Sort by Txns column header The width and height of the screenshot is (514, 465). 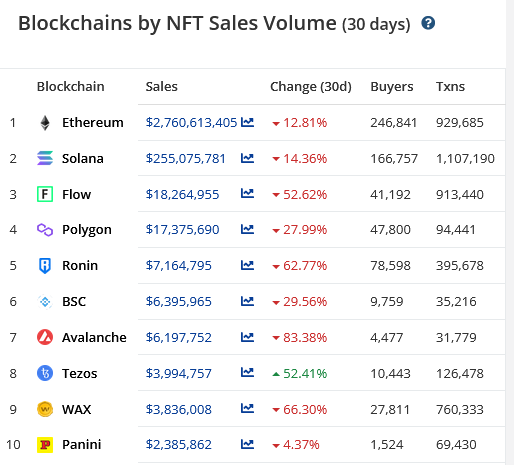point(450,87)
